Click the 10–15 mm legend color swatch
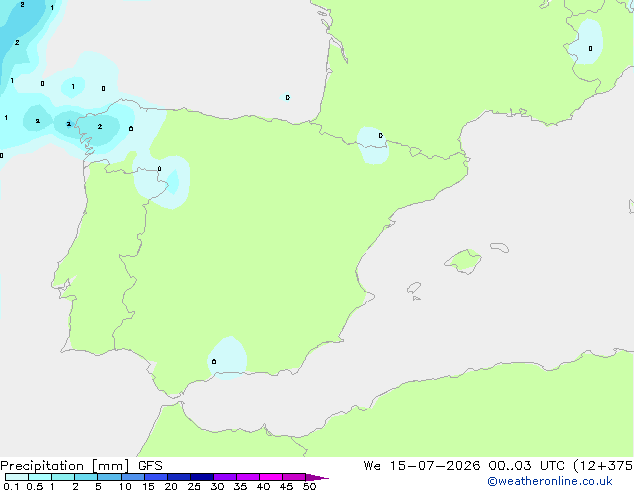This screenshot has height=490, width=634. [x=133, y=477]
